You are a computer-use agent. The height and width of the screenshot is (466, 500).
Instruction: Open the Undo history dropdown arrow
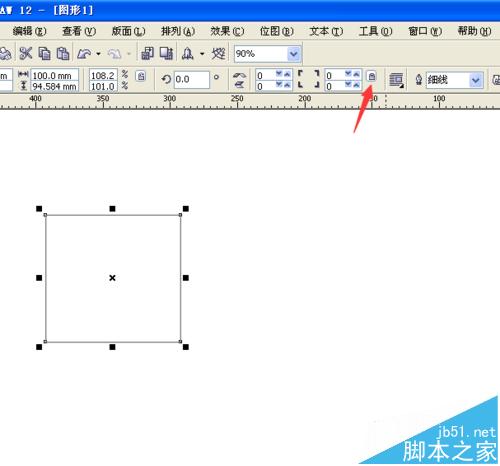98,54
